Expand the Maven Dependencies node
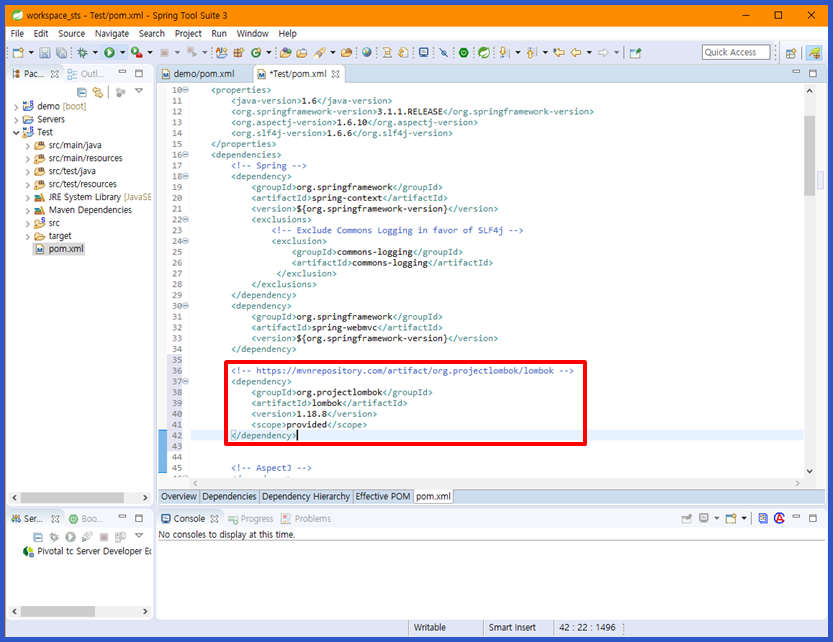Image resolution: width=833 pixels, height=642 pixels. pyautogui.click(x=28, y=210)
